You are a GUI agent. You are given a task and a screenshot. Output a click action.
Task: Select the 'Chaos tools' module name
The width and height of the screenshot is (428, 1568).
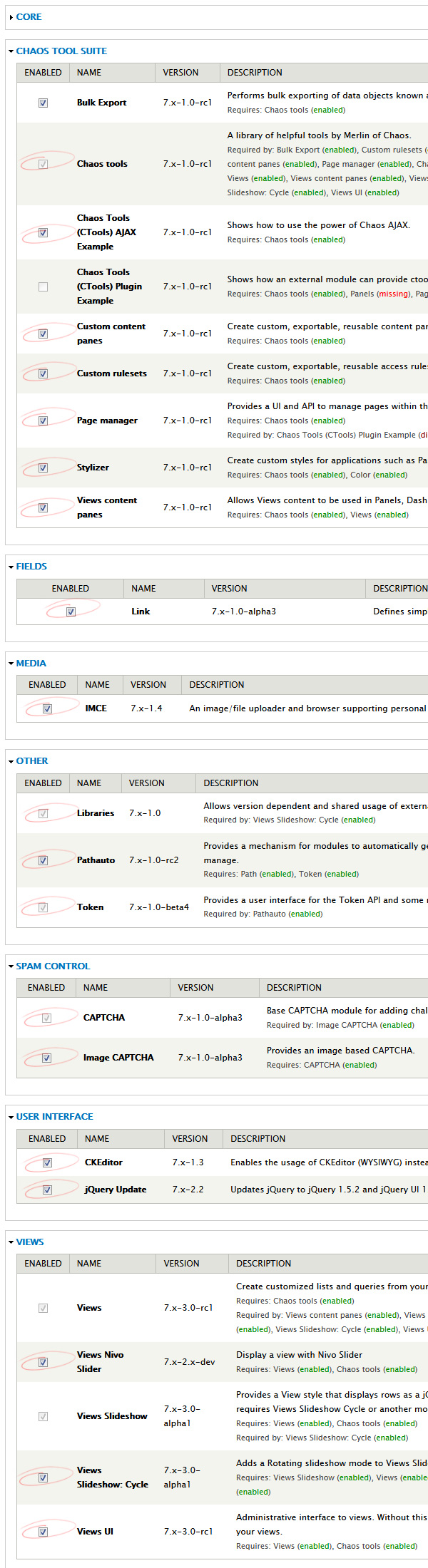(102, 164)
